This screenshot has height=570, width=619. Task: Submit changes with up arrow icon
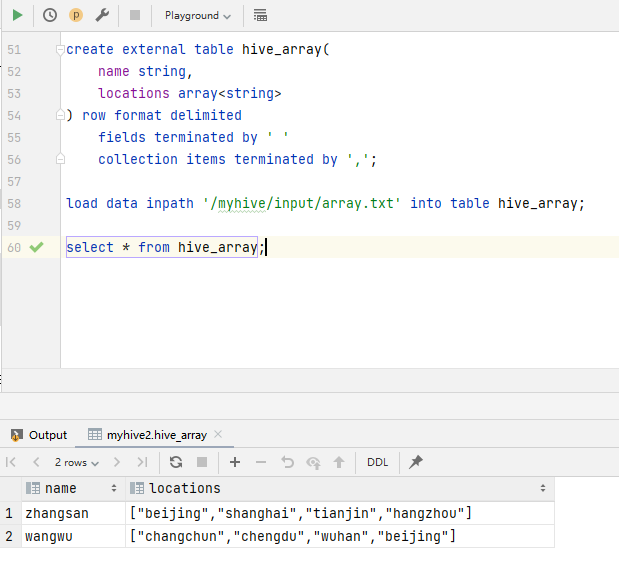pyautogui.click(x=339, y=462)
